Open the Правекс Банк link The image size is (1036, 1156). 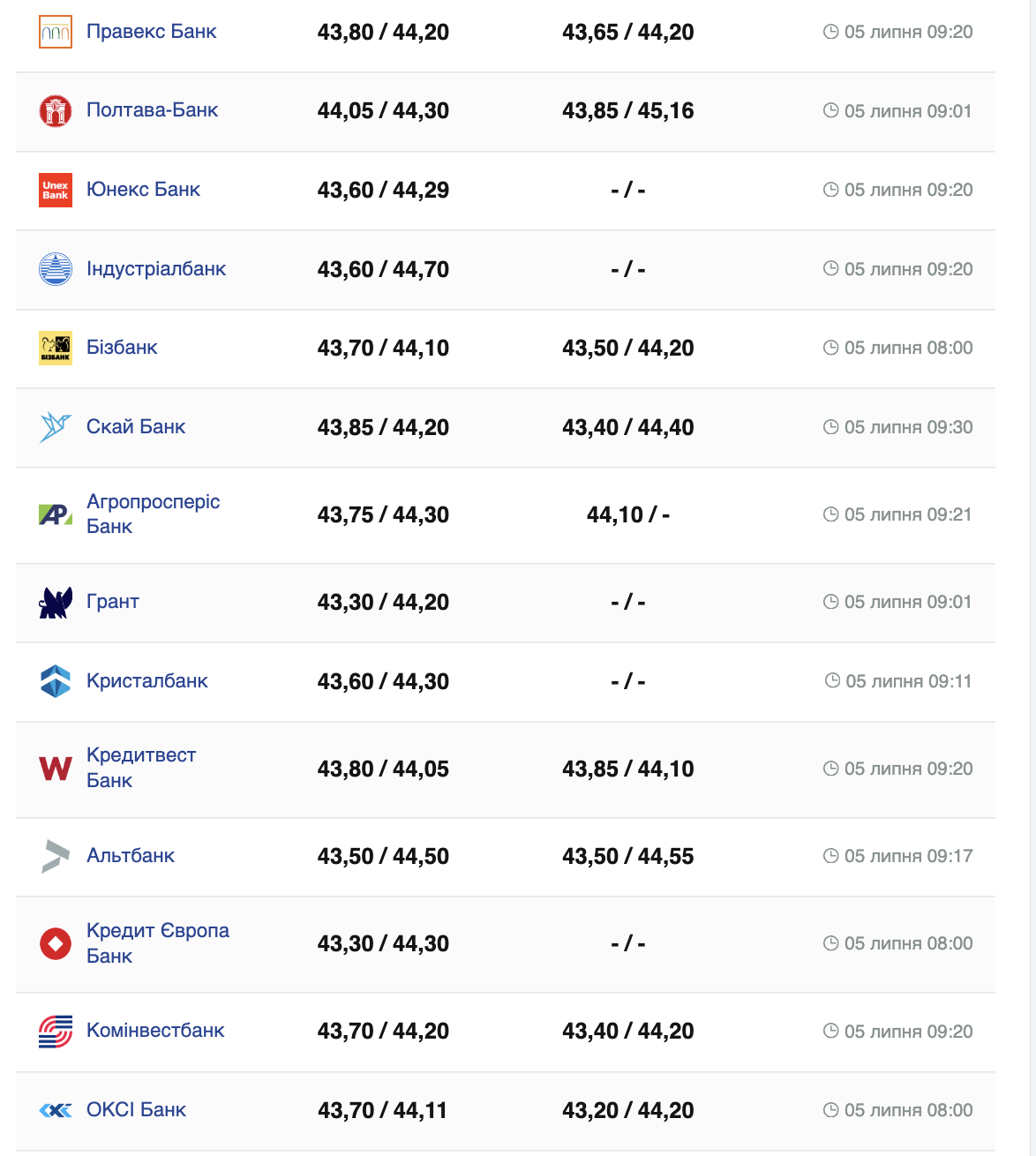tap(151, 32)
